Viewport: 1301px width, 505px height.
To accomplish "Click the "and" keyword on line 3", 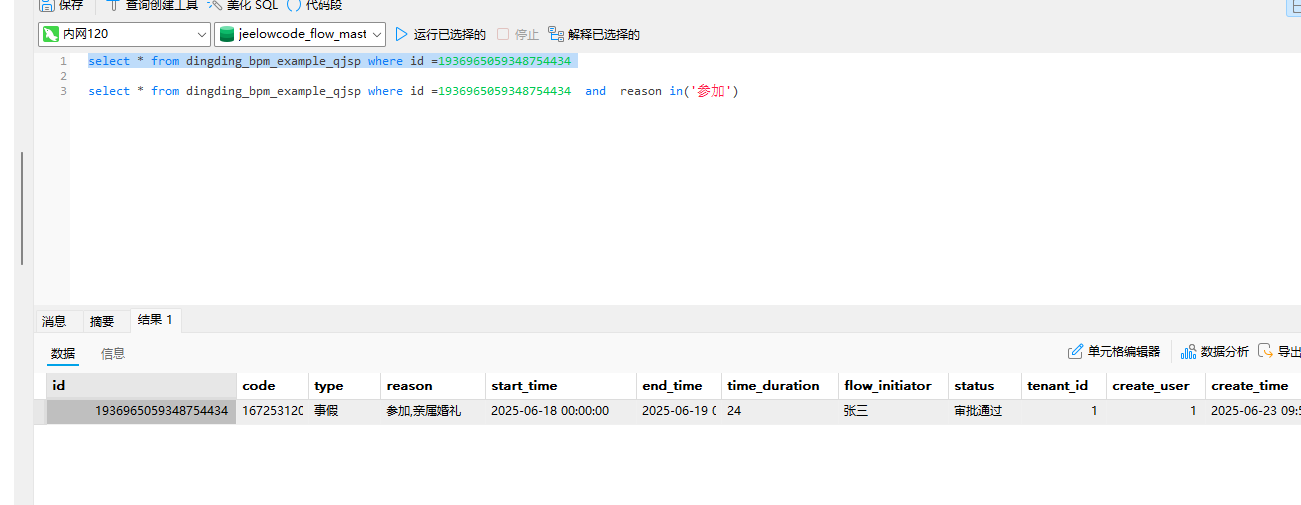I will click(x=595, y=91).
